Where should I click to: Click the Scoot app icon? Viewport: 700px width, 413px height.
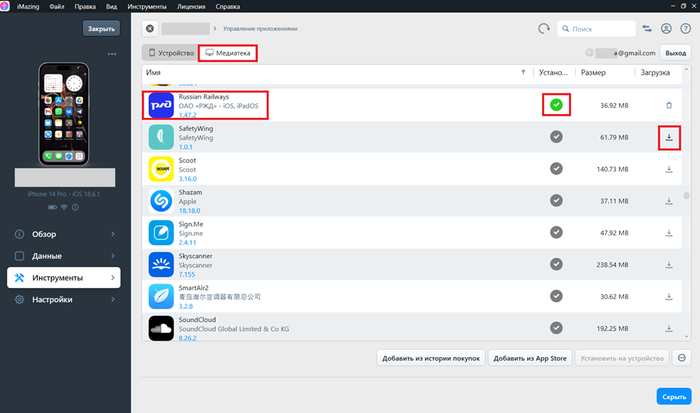click(x=161, y=169)
